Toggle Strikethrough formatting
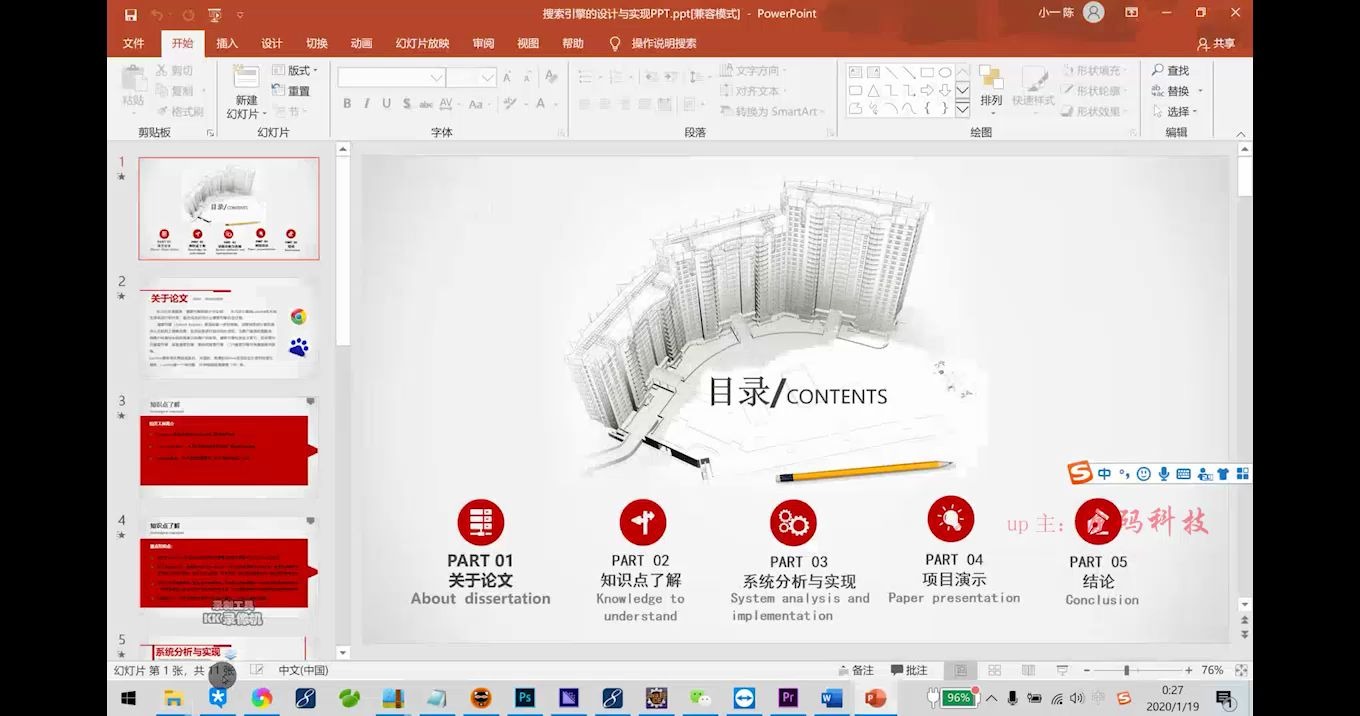 425,103
